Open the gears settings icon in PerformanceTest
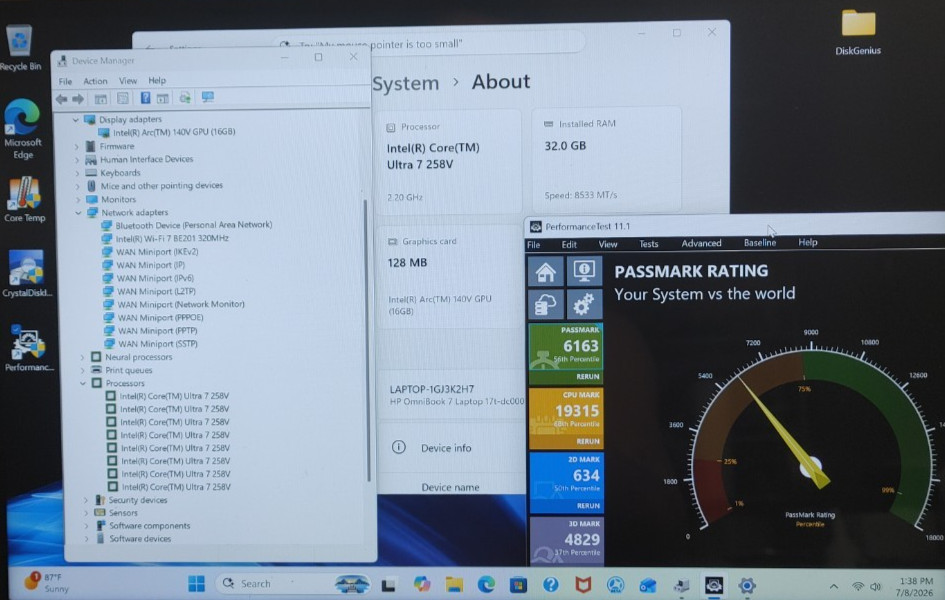The height and width of the screenshot is (600, 945). 583,304
